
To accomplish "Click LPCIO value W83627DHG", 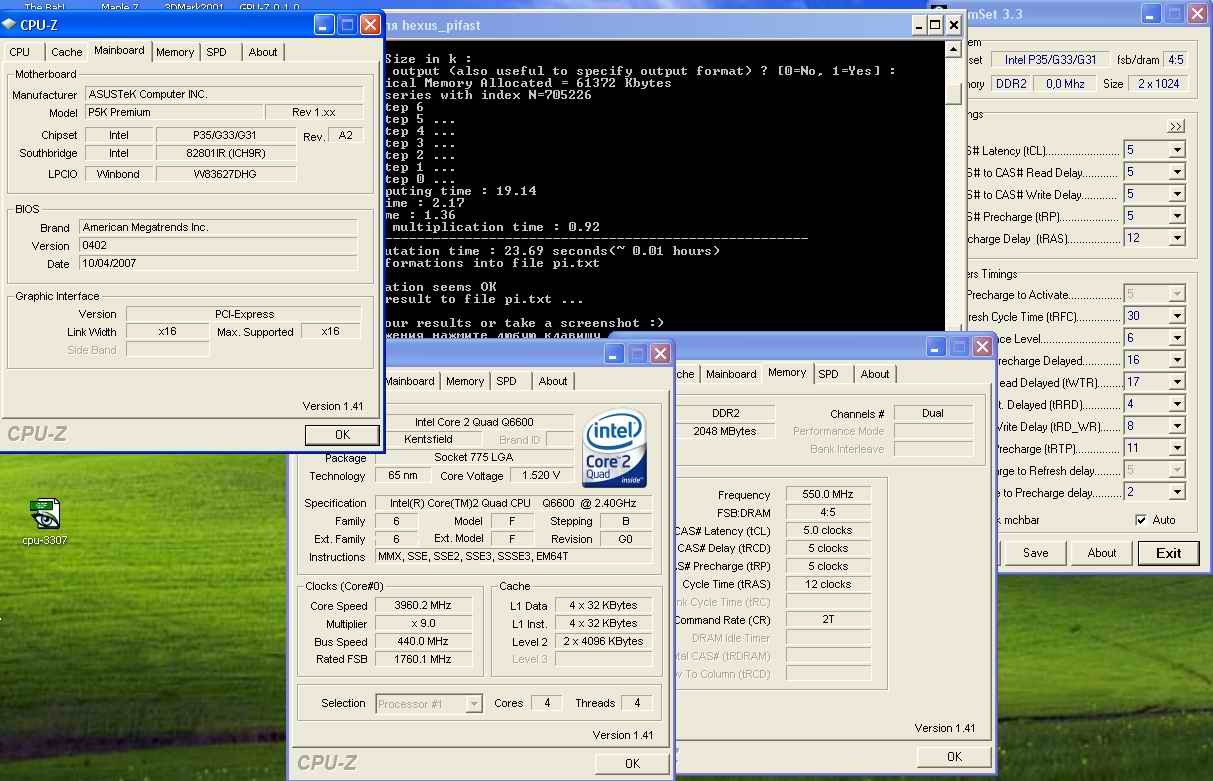I will pos(227,174).
